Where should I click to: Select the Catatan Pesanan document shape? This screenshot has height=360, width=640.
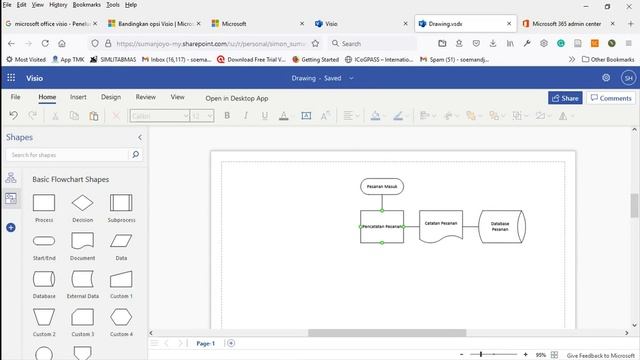click(x=441, y=226)
